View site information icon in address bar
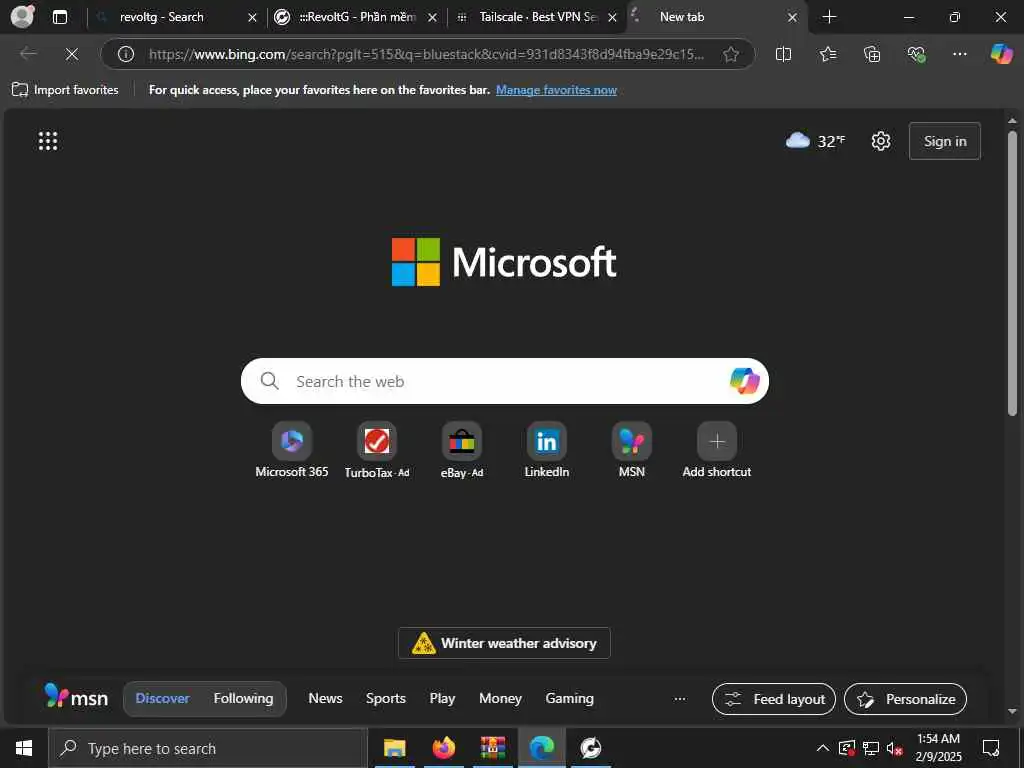This screenshot has height=768, width=1024. pyautogui.click(x=126, y=54)
